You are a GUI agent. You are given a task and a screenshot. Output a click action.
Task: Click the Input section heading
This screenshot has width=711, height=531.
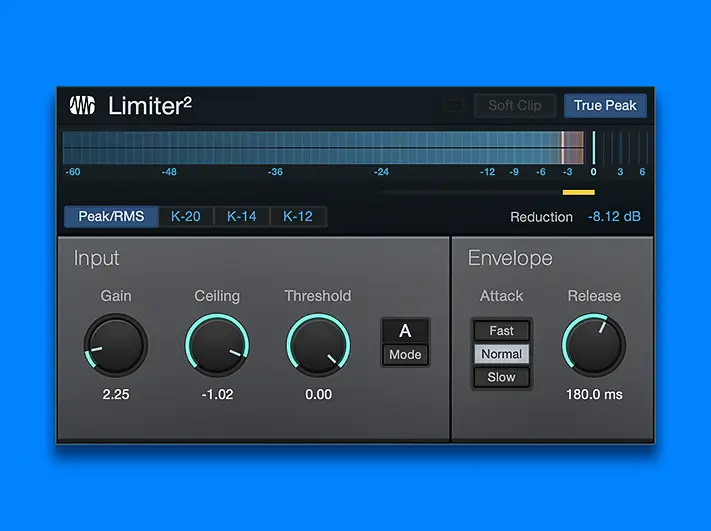click(x=96, y=258)
